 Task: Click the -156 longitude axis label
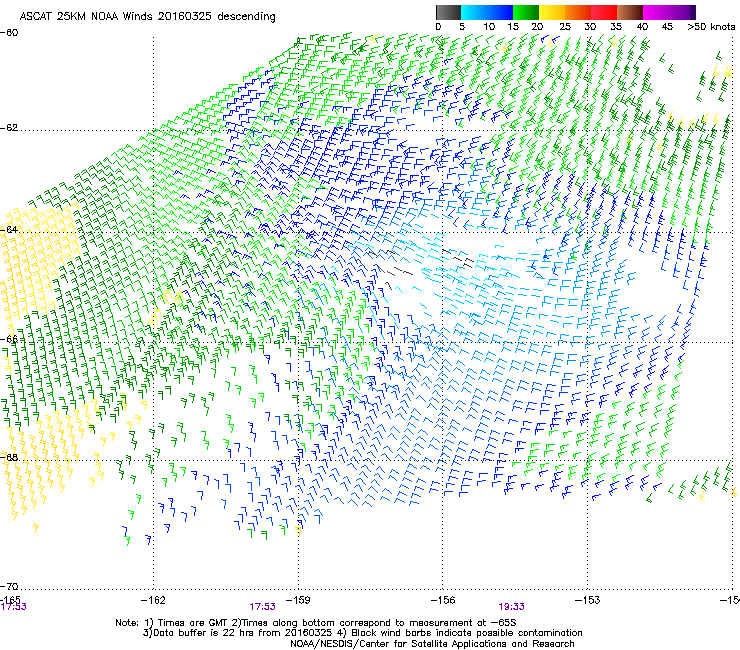(443, 600)
